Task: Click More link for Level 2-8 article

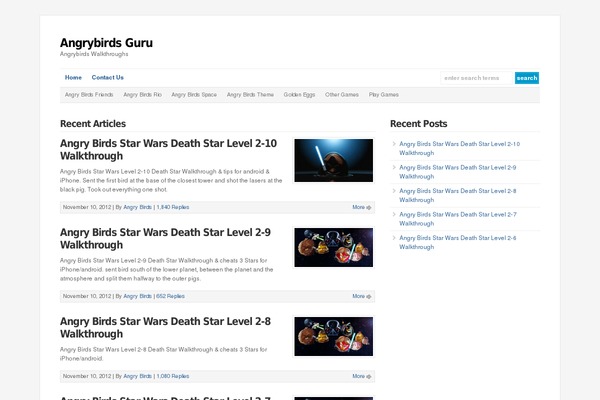Action: pos(362,376)
